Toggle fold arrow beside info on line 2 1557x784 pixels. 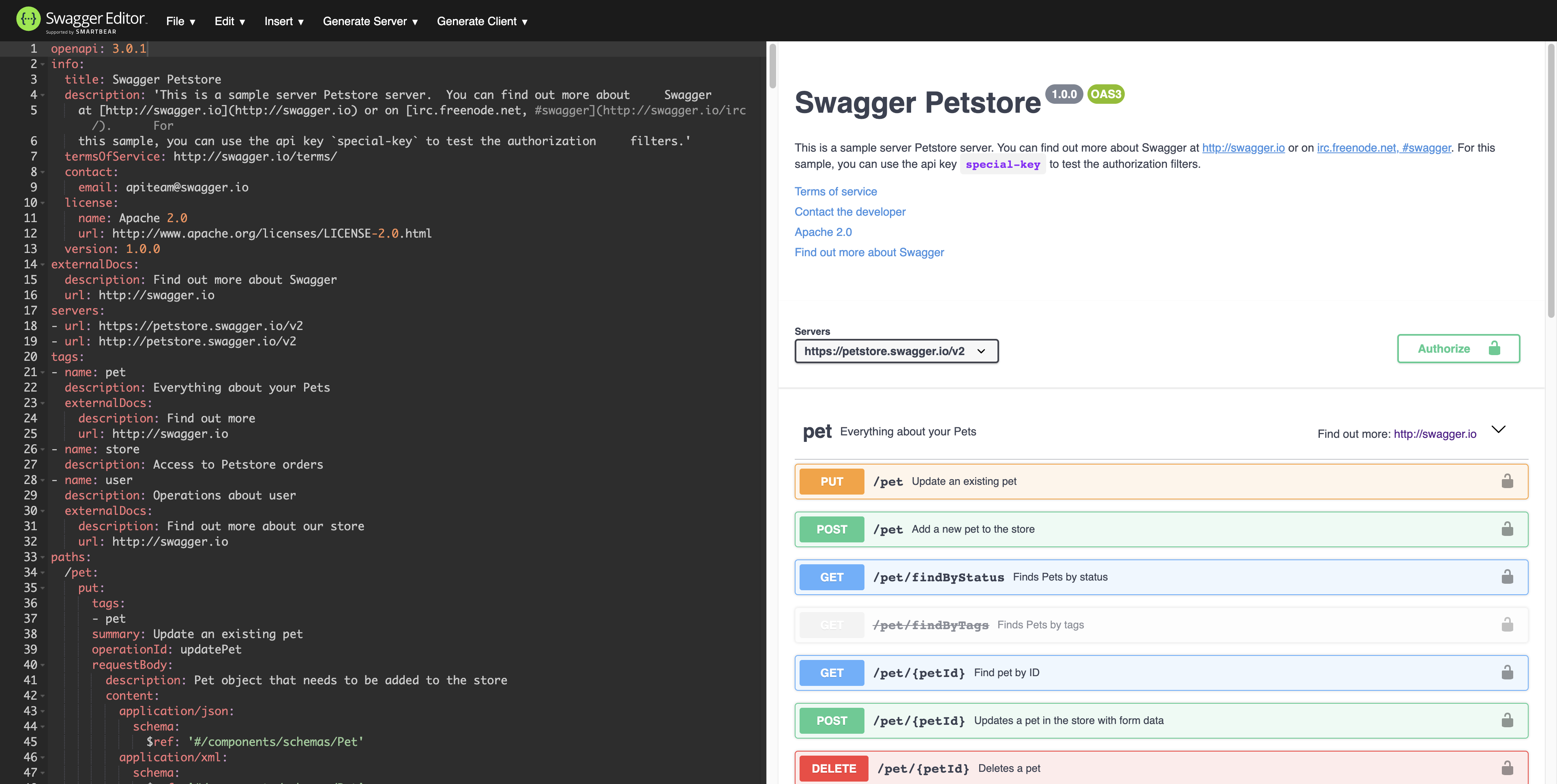[x=43, y=64]
